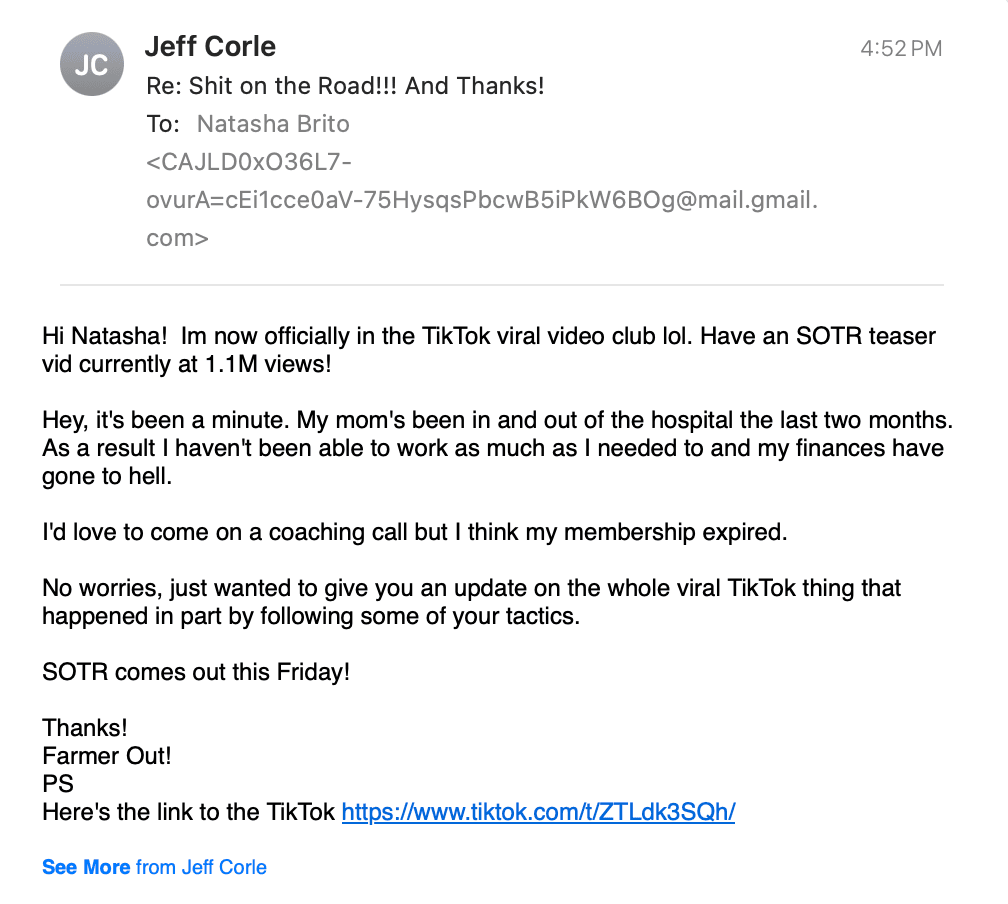Click the subject line Re: Shit on the Road

(345, 86)
